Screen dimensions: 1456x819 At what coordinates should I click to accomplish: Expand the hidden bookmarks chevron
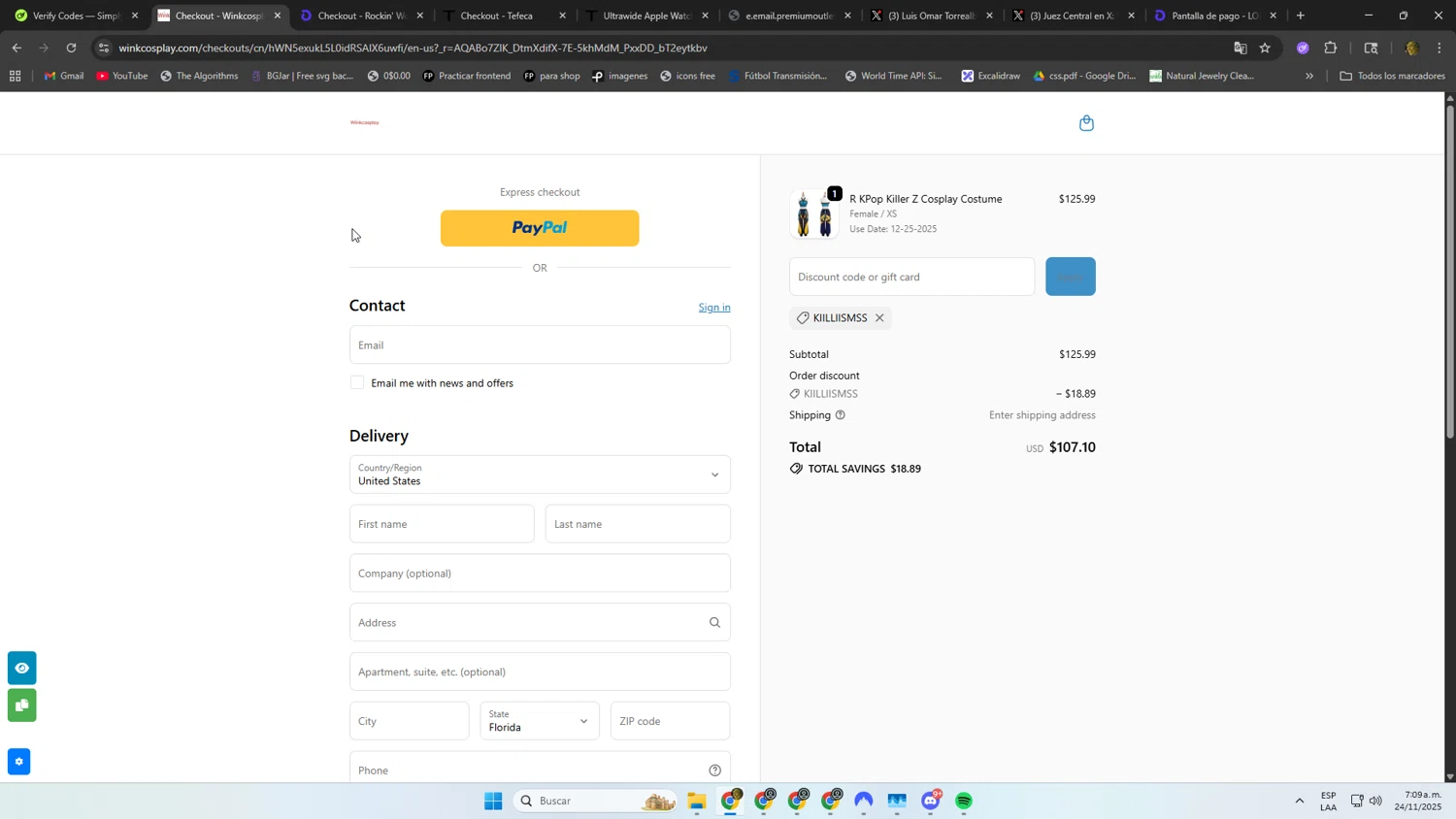[x=1309, y=76]
